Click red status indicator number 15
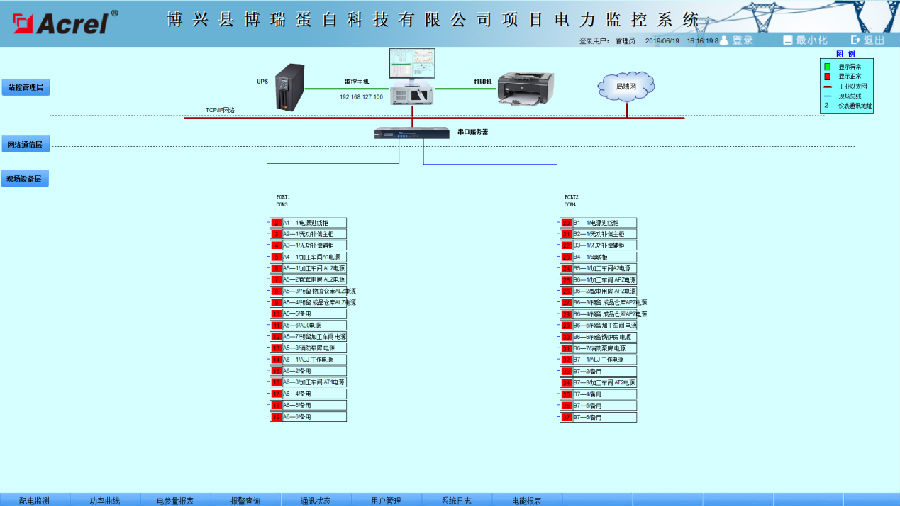The width and height of the screenshot is (900, 506). coord(277,371)
